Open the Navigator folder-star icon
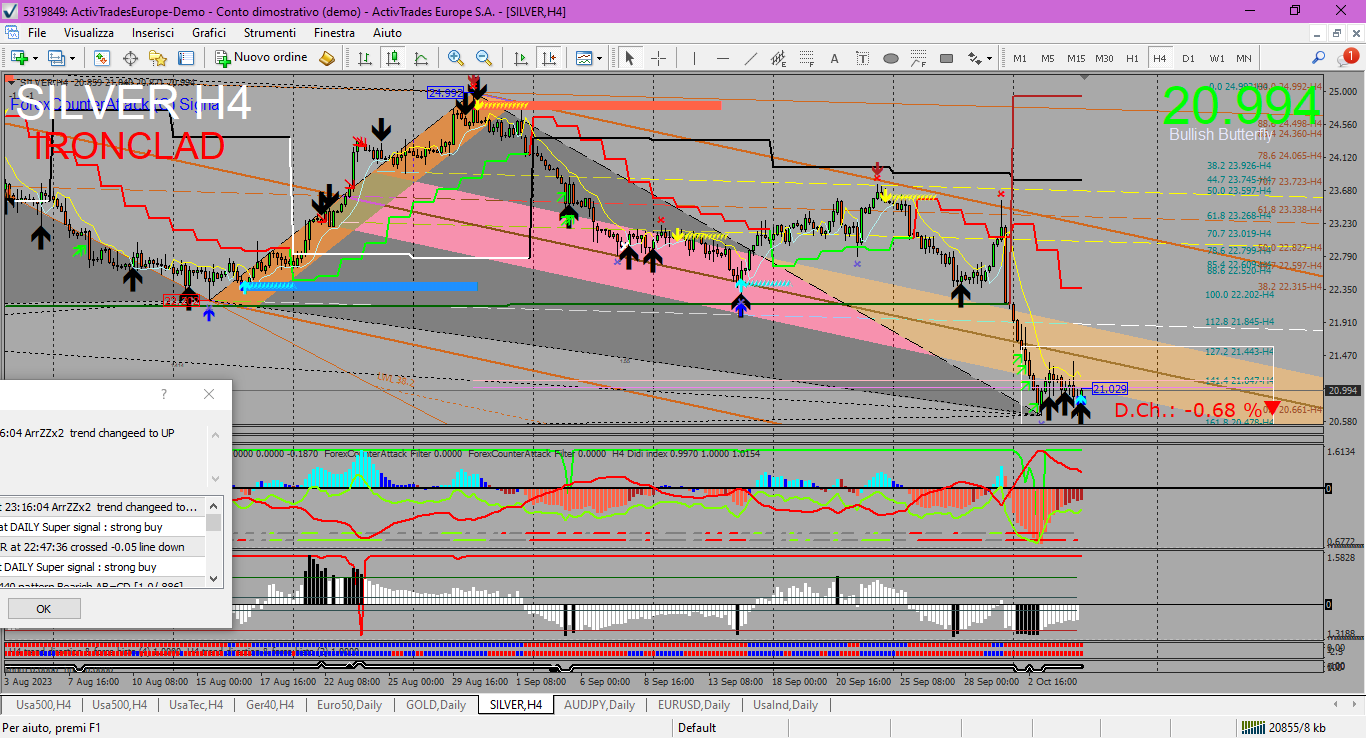1366x738 pixels. click(x=158, y=58)
